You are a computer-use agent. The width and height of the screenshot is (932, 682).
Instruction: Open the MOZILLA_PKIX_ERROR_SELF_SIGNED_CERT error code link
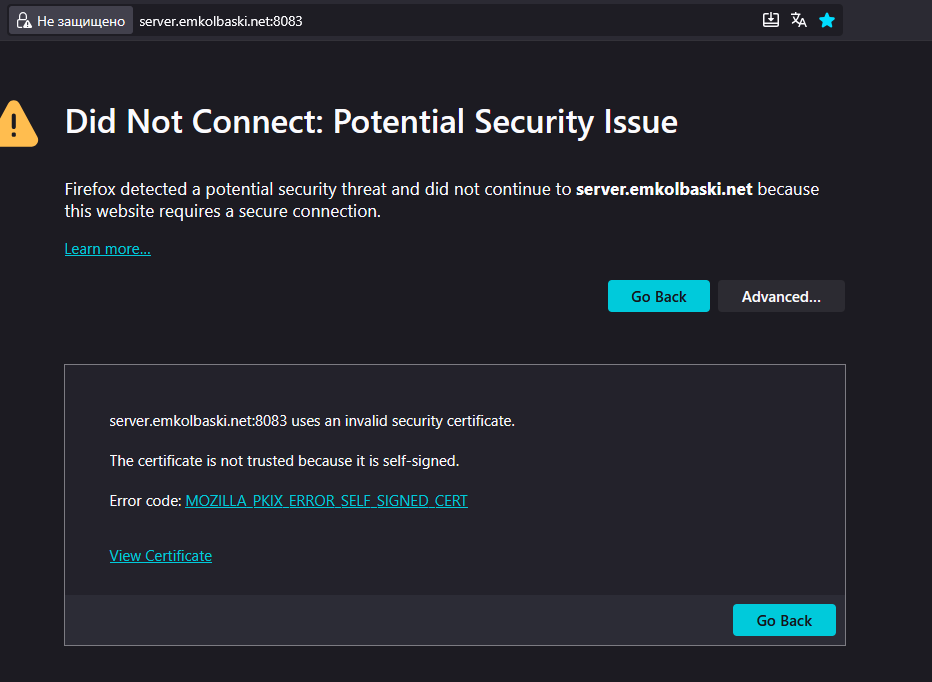click(x=326, y=501)
